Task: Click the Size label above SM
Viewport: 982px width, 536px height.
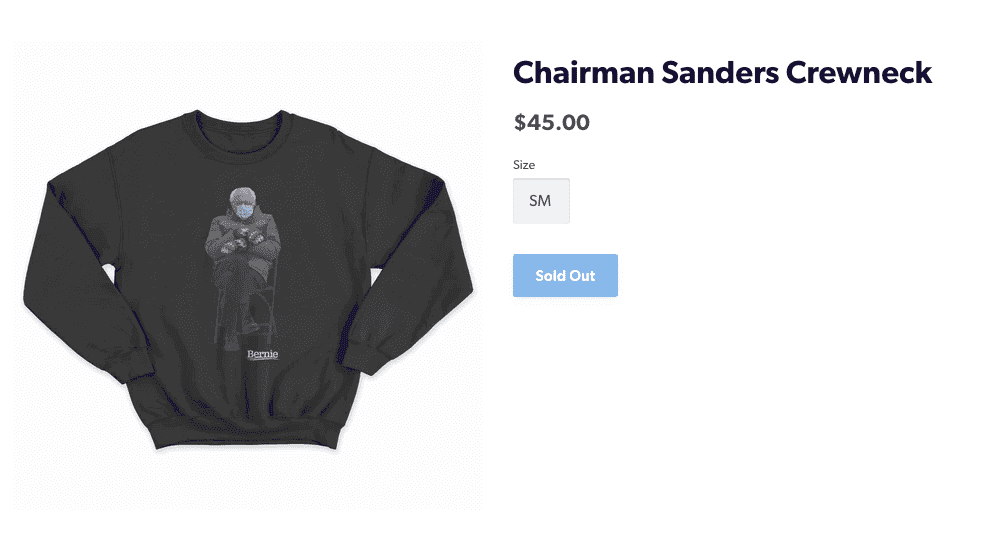Action: tap(524, 165)
